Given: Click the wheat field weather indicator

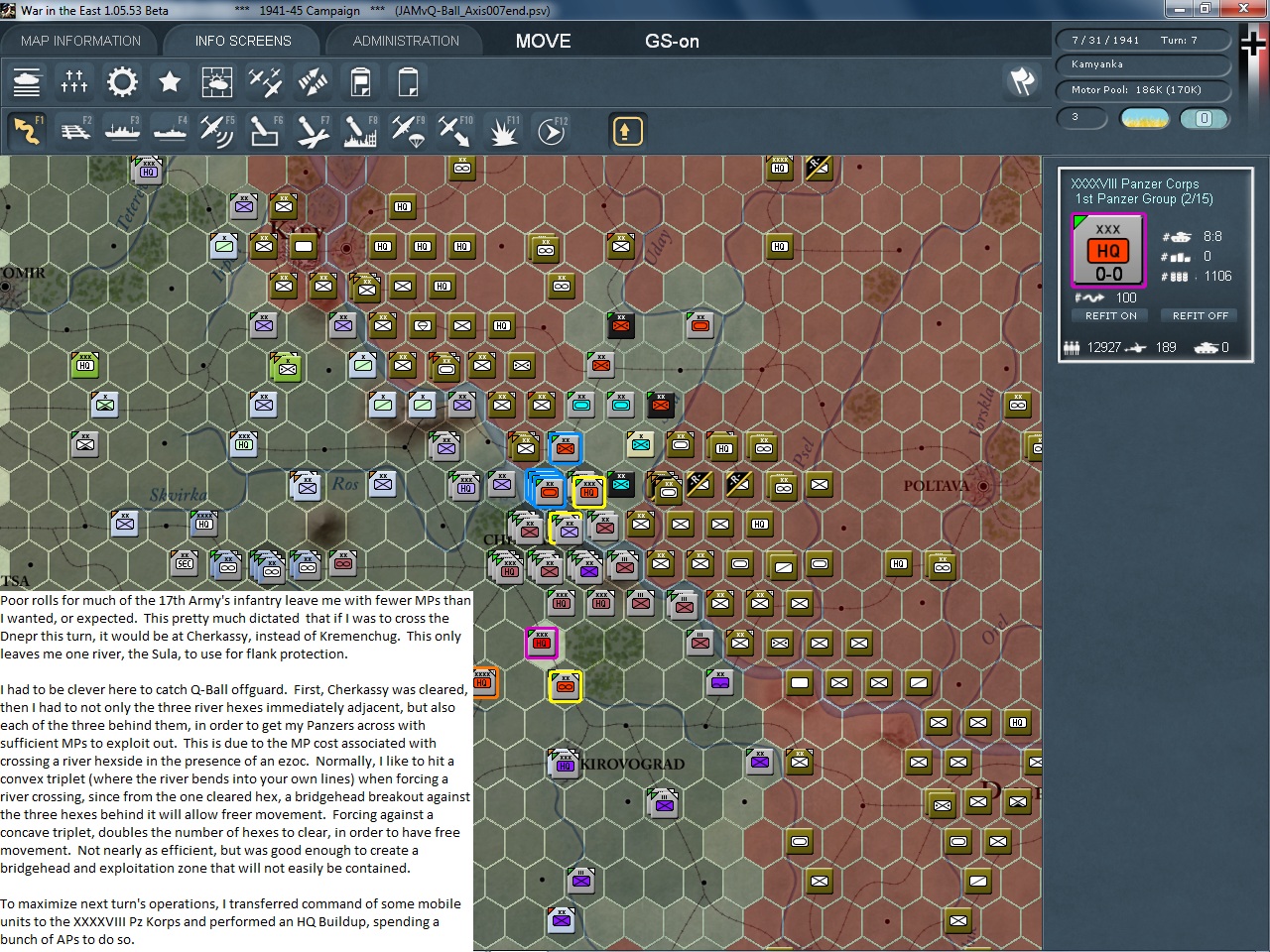Looking at the screenshot, I should [x=1144, y=118].
